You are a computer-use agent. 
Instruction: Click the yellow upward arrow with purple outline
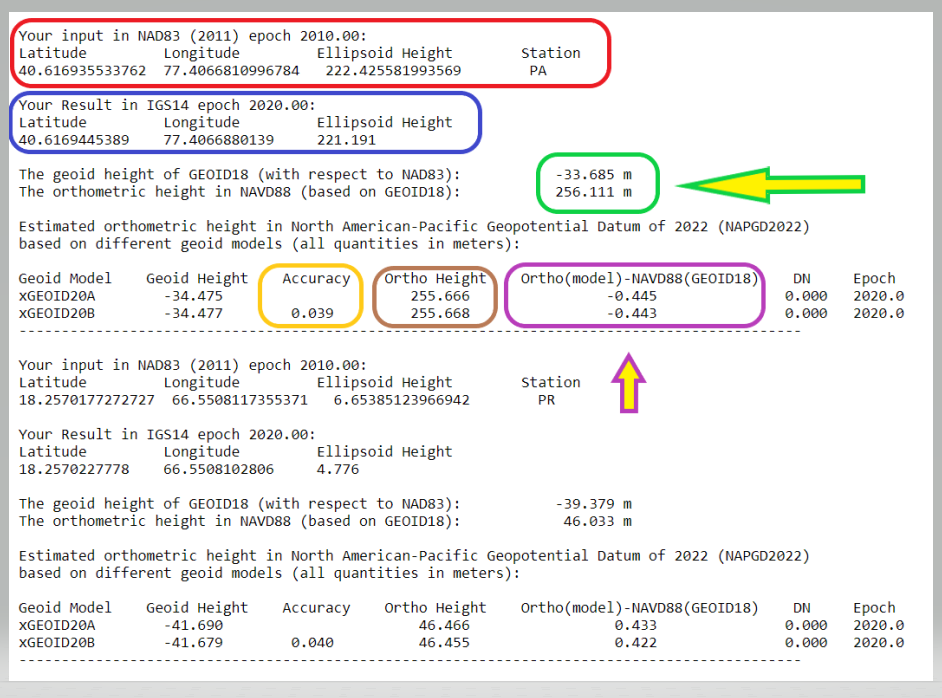point(628,381)
